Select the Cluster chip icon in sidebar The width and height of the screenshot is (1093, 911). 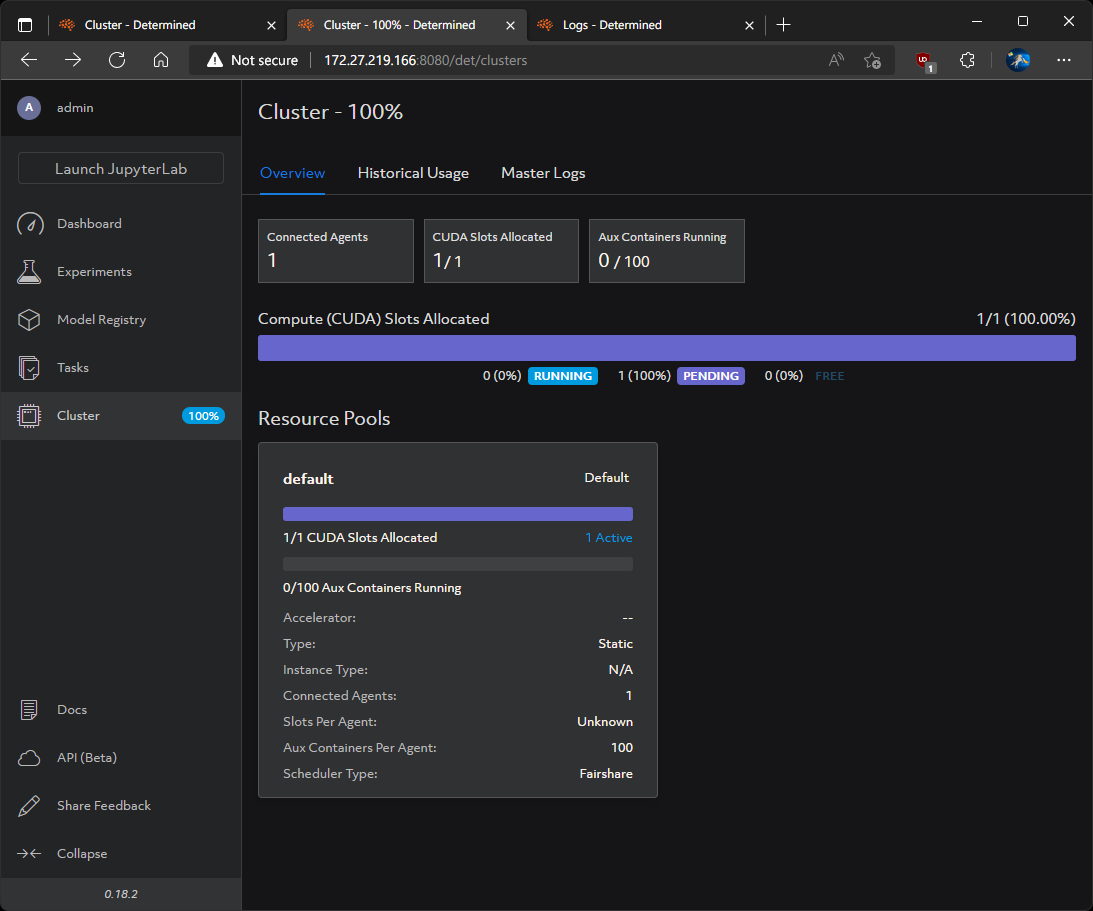pyautogui.click(x=29, y=415)
